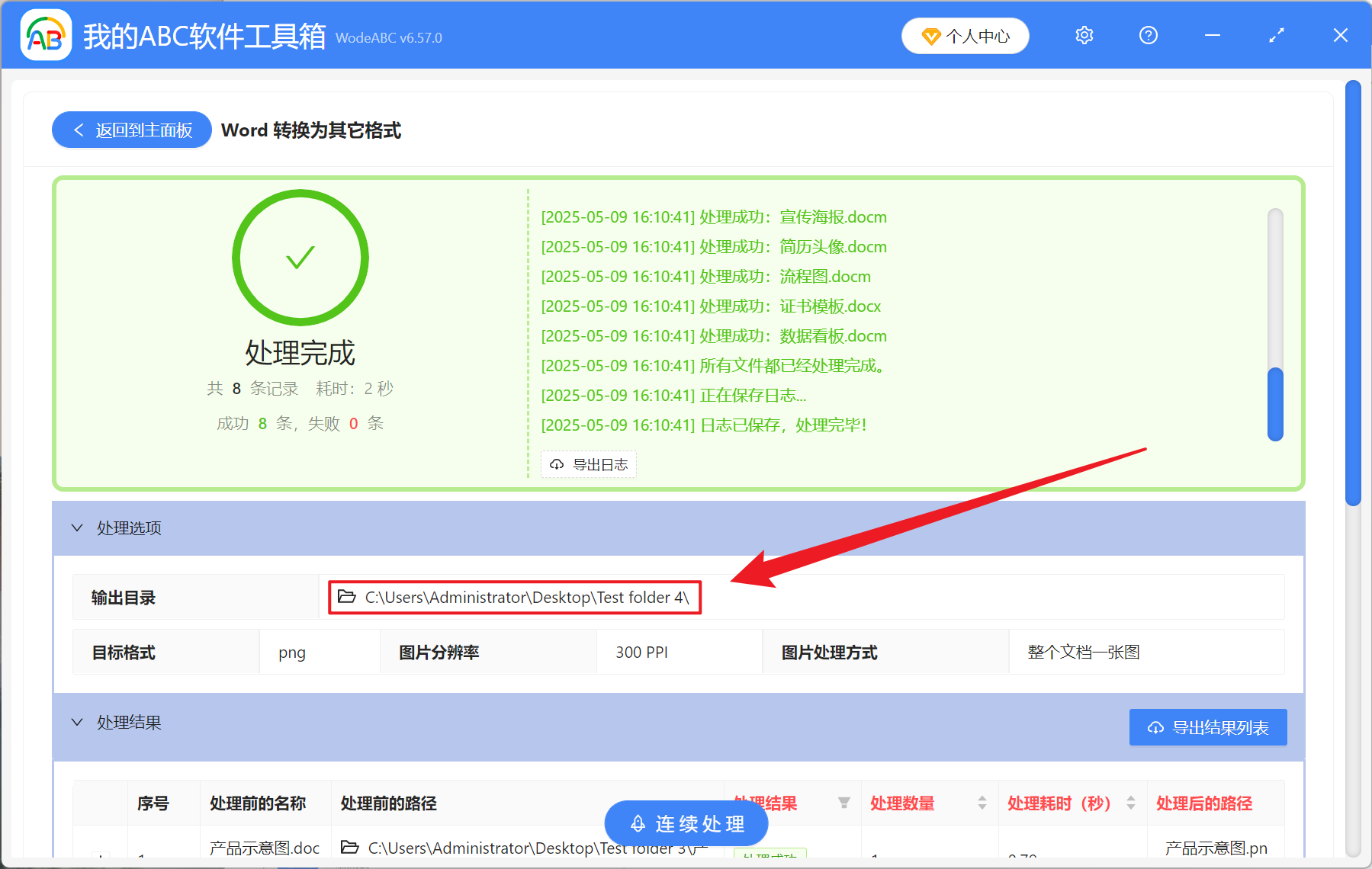Click the rocket icon on 连续处理 button
Image resolution: width=1372 pixels, height=869 pixels.
pos(638,823)
